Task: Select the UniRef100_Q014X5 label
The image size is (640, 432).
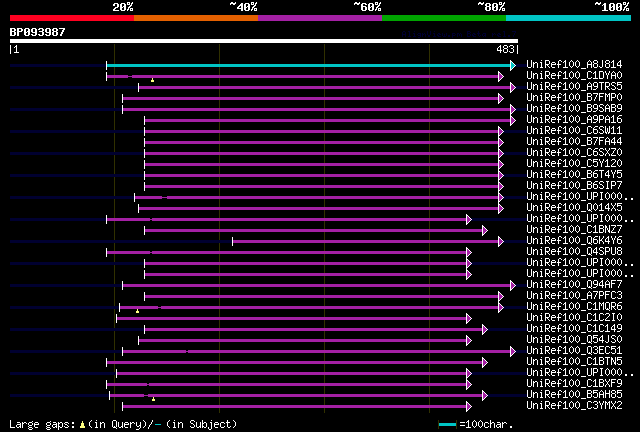Action: coord(574,207)
